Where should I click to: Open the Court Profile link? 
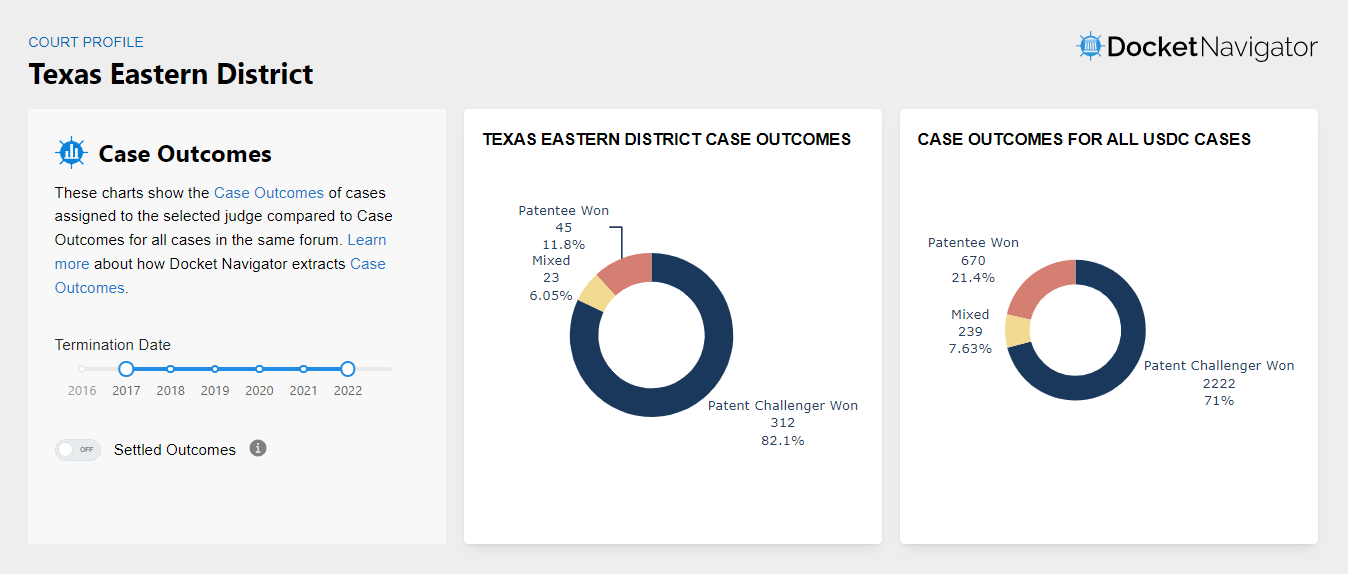(86, 42)
